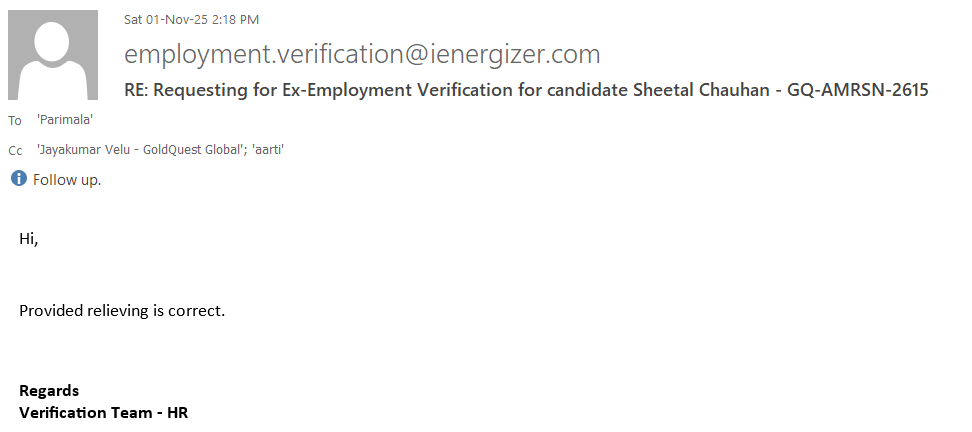972x432 pixels.
Task: Click the 'Cc' field label
Action: pyautogui.click(x=15, y=151)
